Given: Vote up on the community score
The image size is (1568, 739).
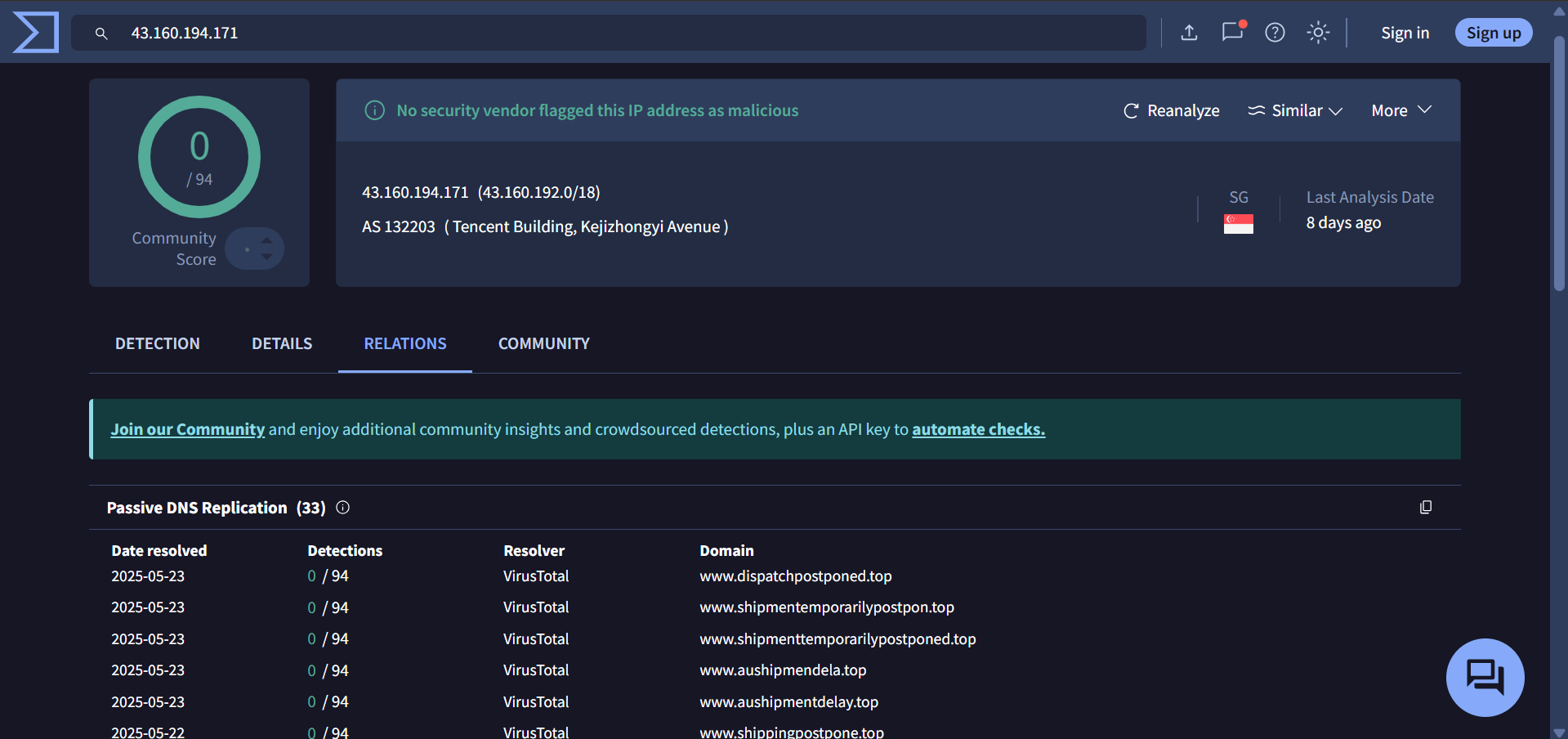Looking at the screenshot, I should pos(267,240).
